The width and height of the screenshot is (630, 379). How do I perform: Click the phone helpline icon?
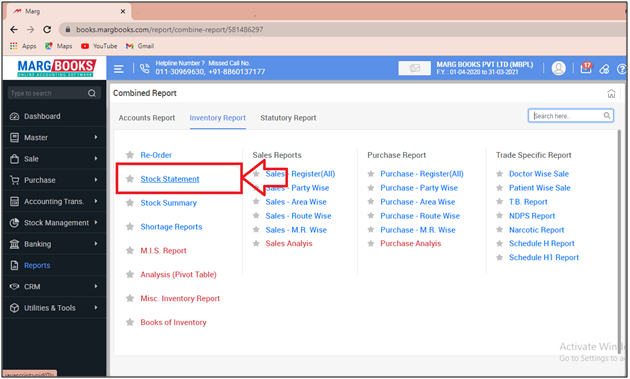144,68
